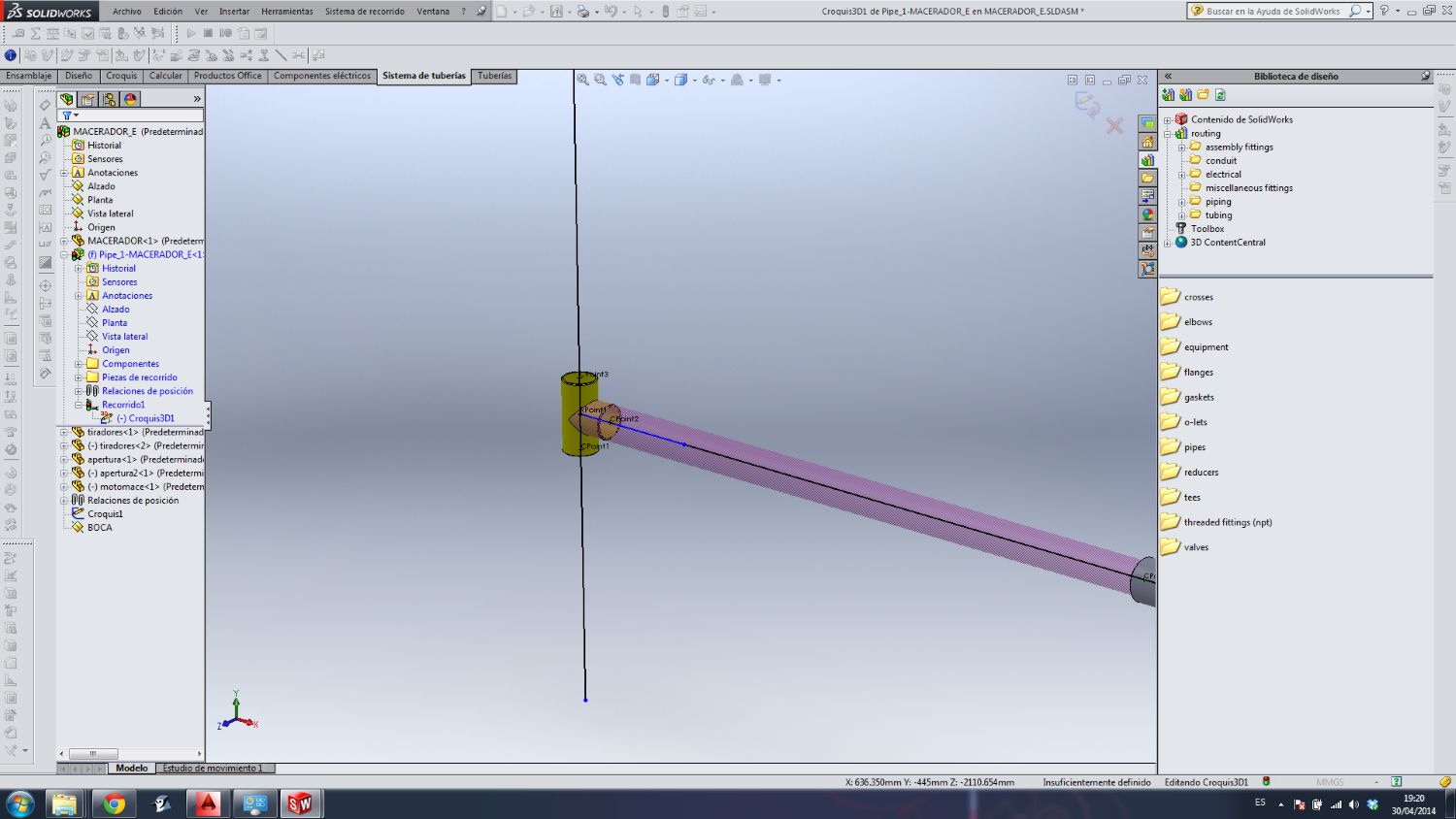Image resolution: width=1456 pixels, height=819 pixels.
Task: Click the New document icon in the top toolbar
Action: [x=502, y=12]
